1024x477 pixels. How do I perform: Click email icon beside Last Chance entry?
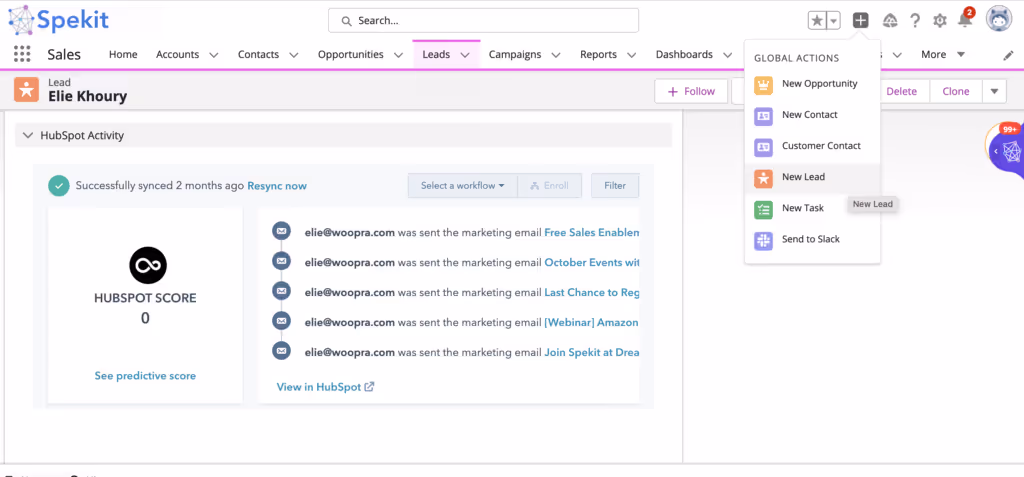[281, 291]
